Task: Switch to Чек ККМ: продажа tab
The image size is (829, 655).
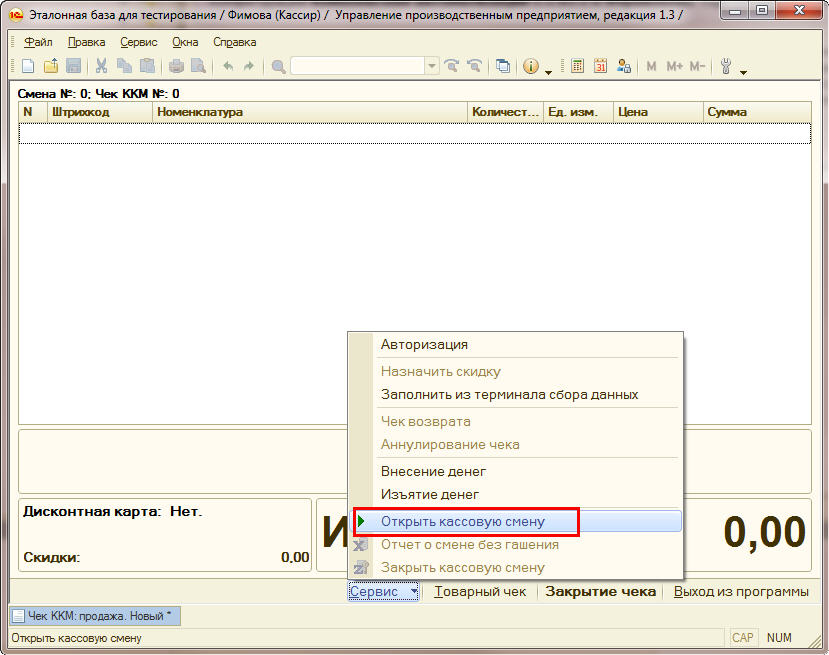Action: (95, 616)
